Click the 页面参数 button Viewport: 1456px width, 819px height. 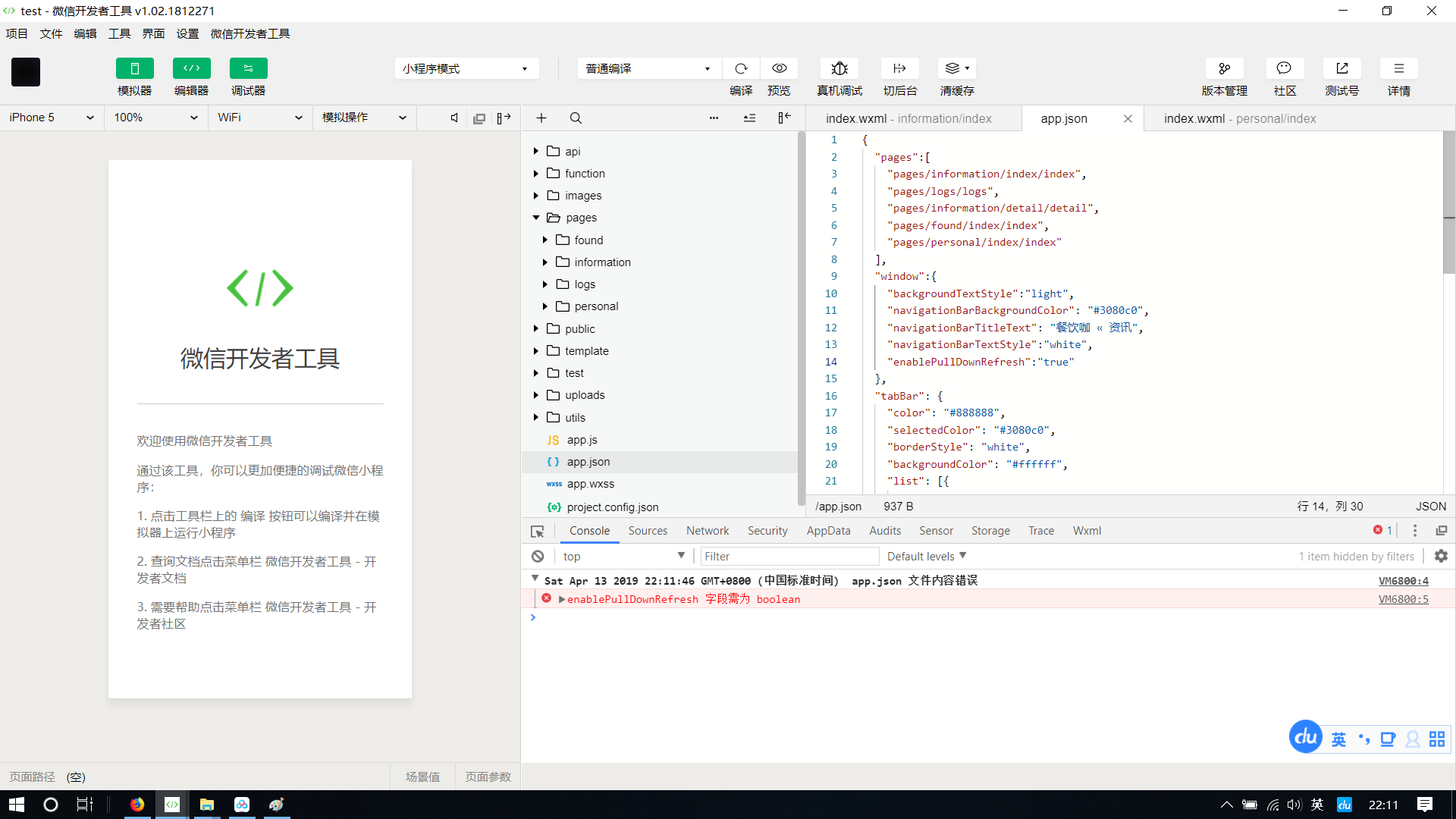[488, 777]
